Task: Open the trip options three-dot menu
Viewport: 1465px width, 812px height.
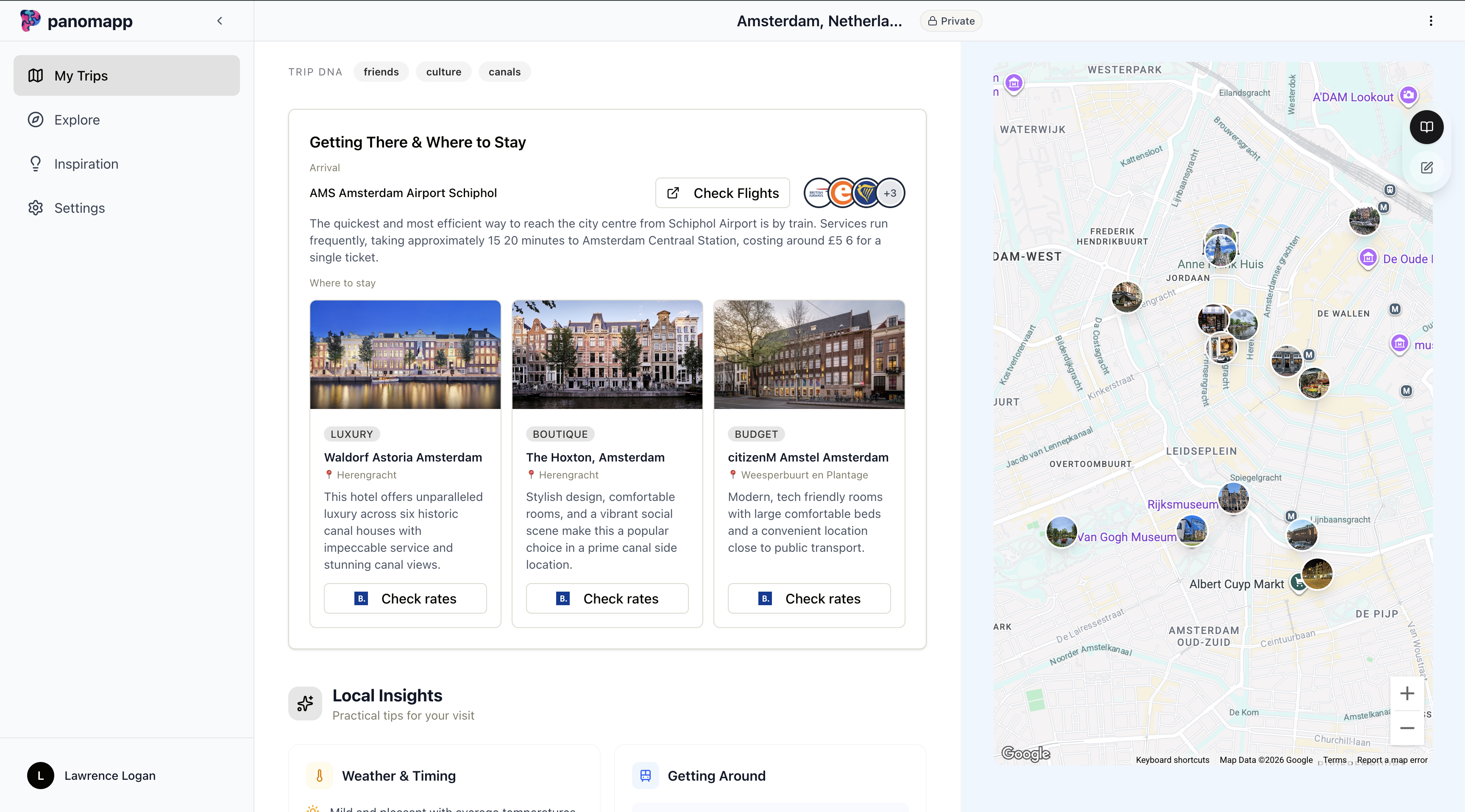Action: (x=1431, y=20)
